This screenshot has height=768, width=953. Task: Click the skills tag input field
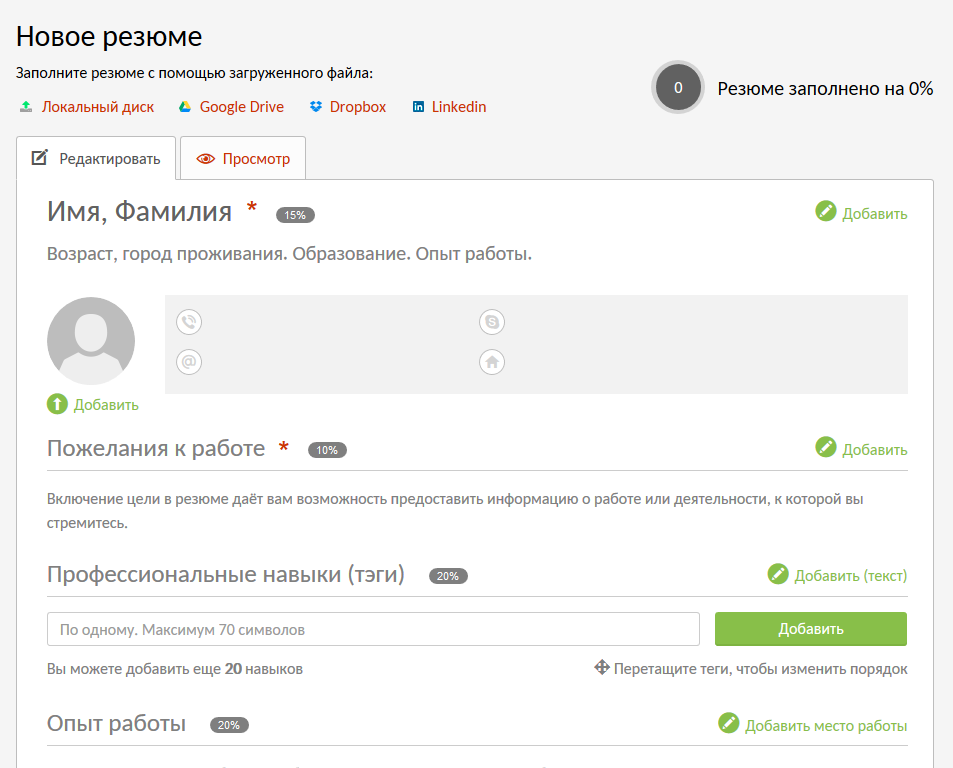(373, 629)
